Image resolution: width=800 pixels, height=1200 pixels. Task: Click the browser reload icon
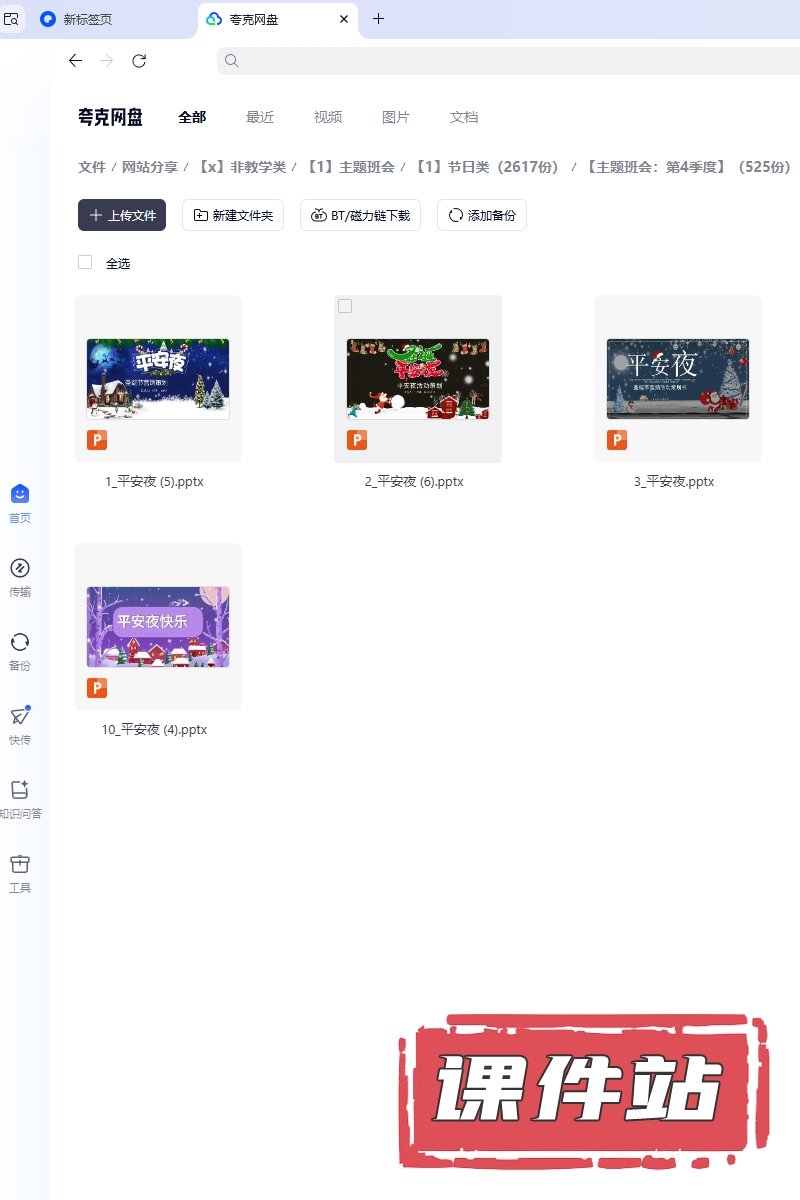pos(139,61)
